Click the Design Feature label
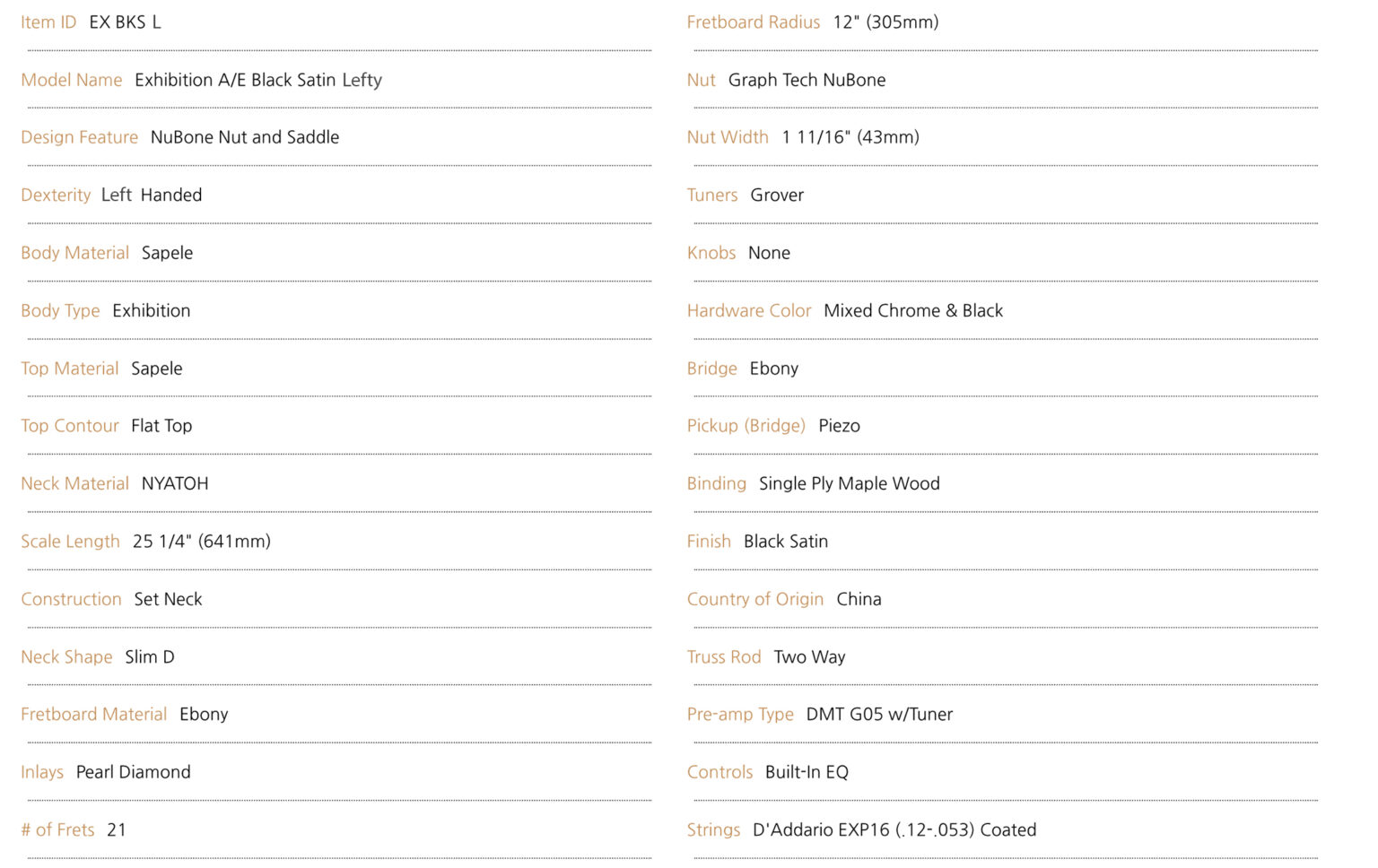 click(79, 137)
